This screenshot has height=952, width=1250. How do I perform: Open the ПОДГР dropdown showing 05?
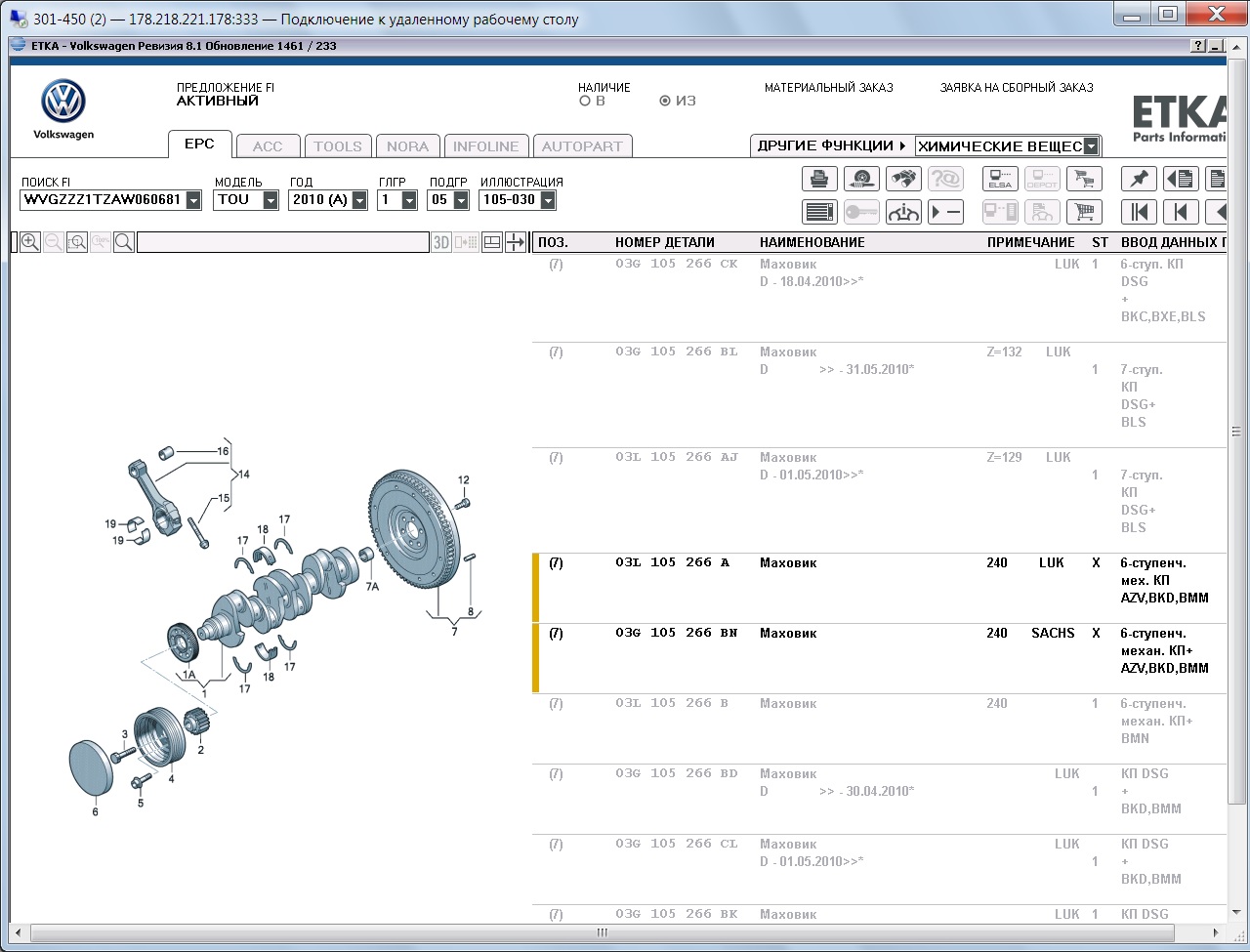[x=461, y=200]
